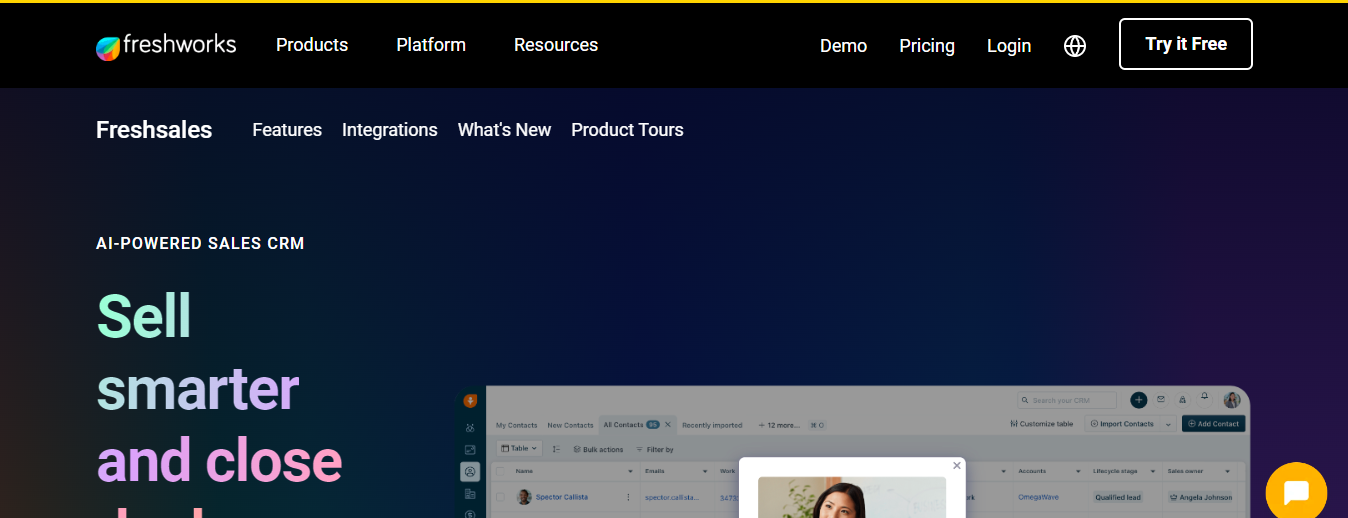1348x518 pixels.
Task: Expand the Import Contacts dropdown arrow
Action: click(x=1167, y=424)
